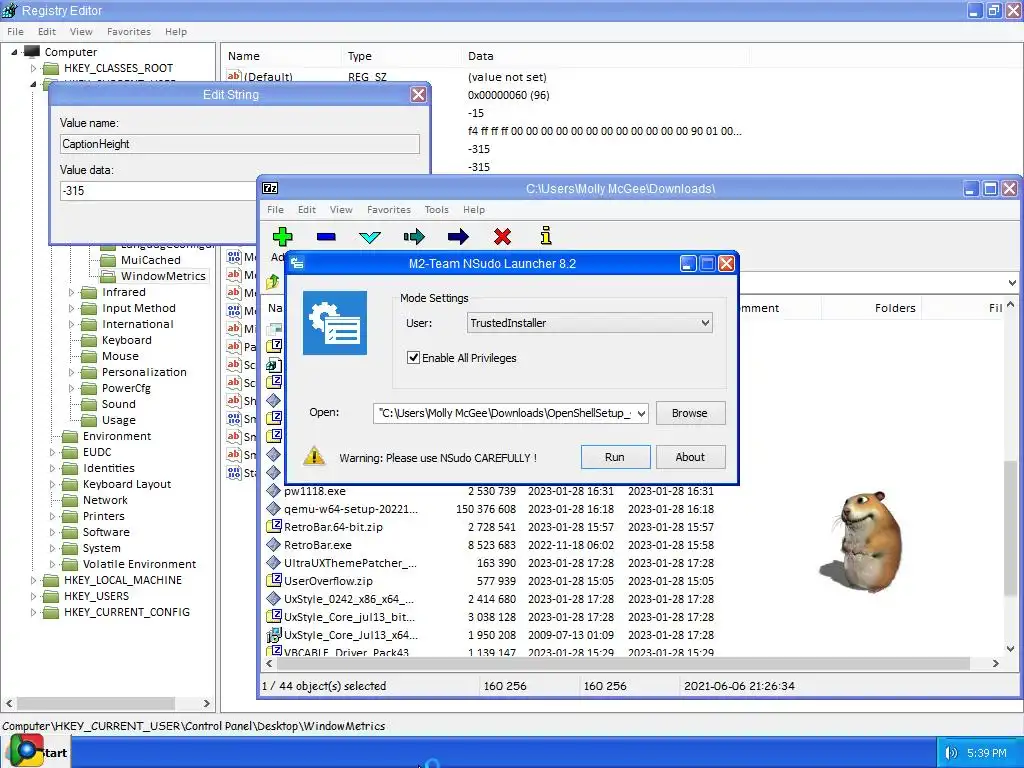The height and width of the screenshot is (768, 1024).
Task: Click the Registry Editor title bar icon
Action: pos(10,10)
